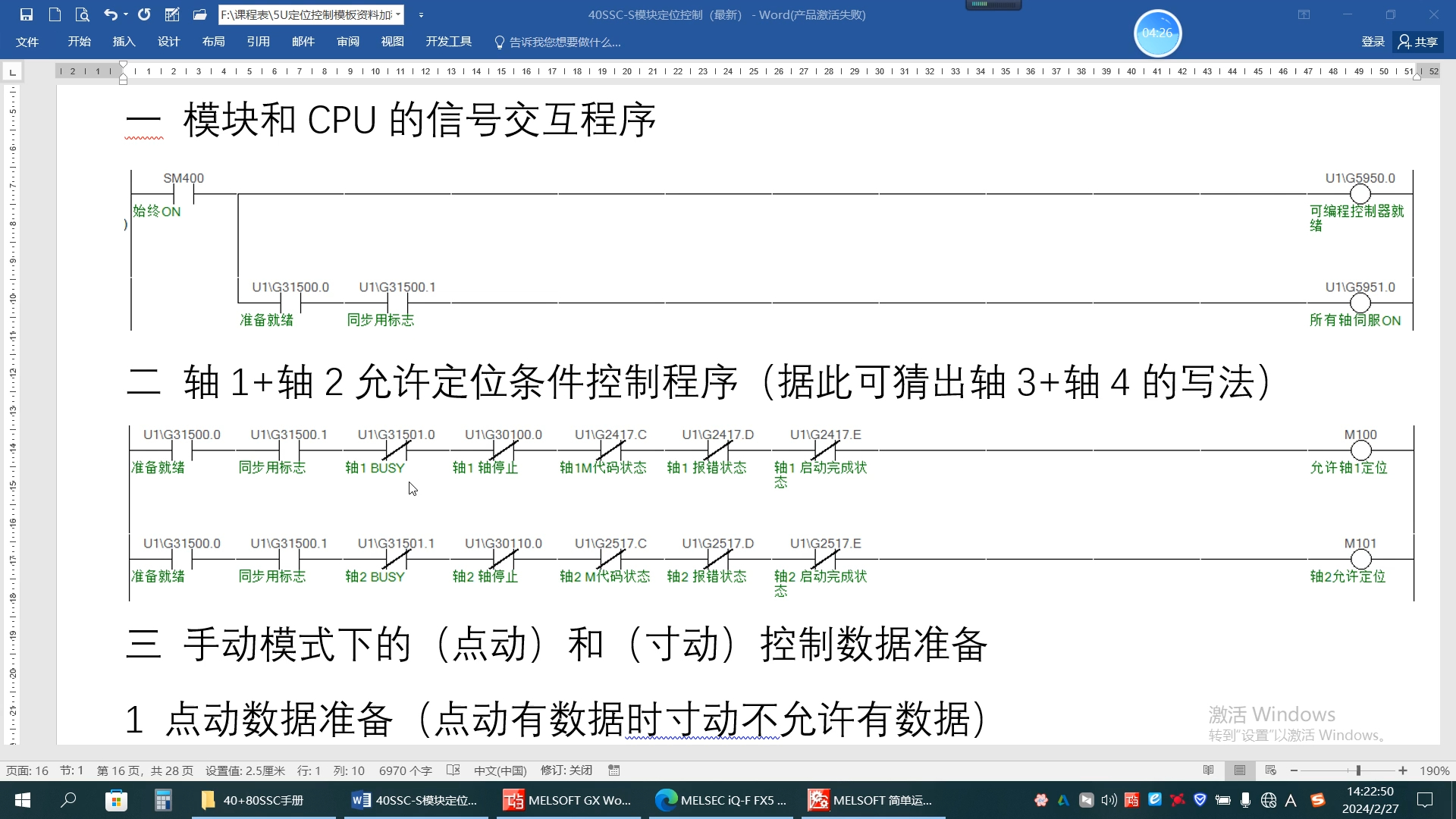Open MELSOFT GX Works from the taskbar
Image resolution: width=1456 pixels, height=819 pixels.
point(567,800)
